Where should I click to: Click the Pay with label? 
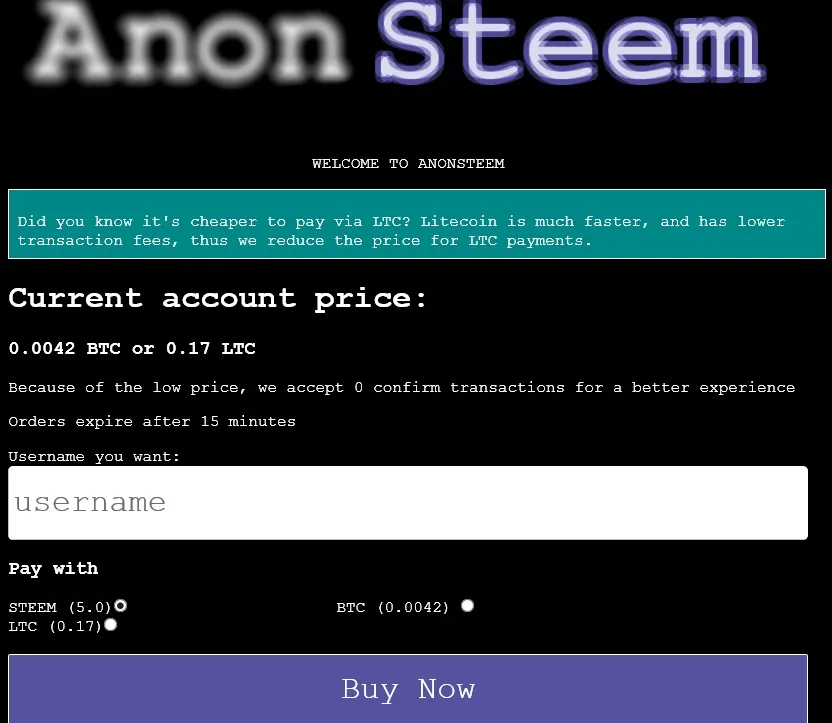(x=53, y=569)
